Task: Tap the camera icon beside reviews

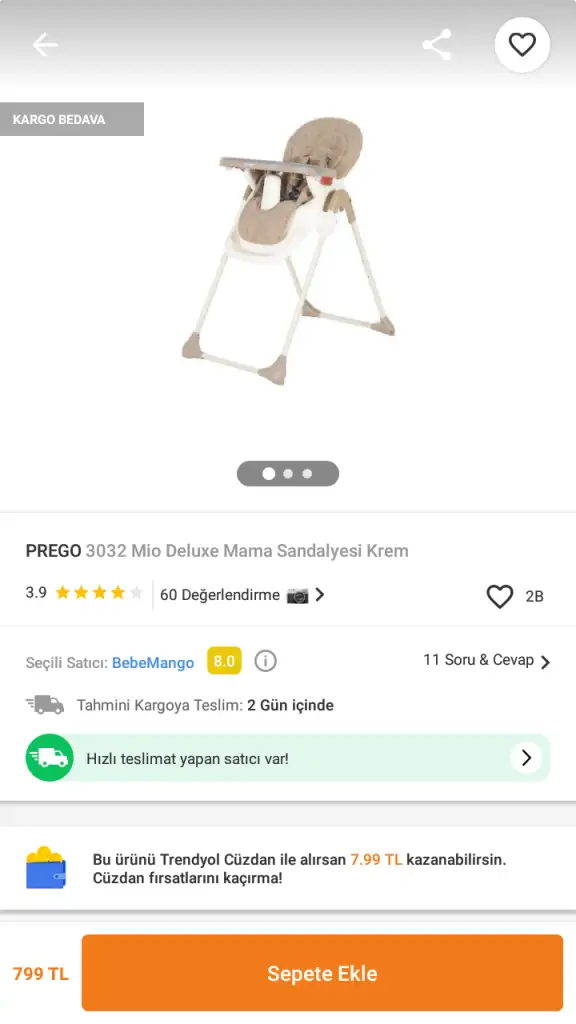Action: point(297,596)
